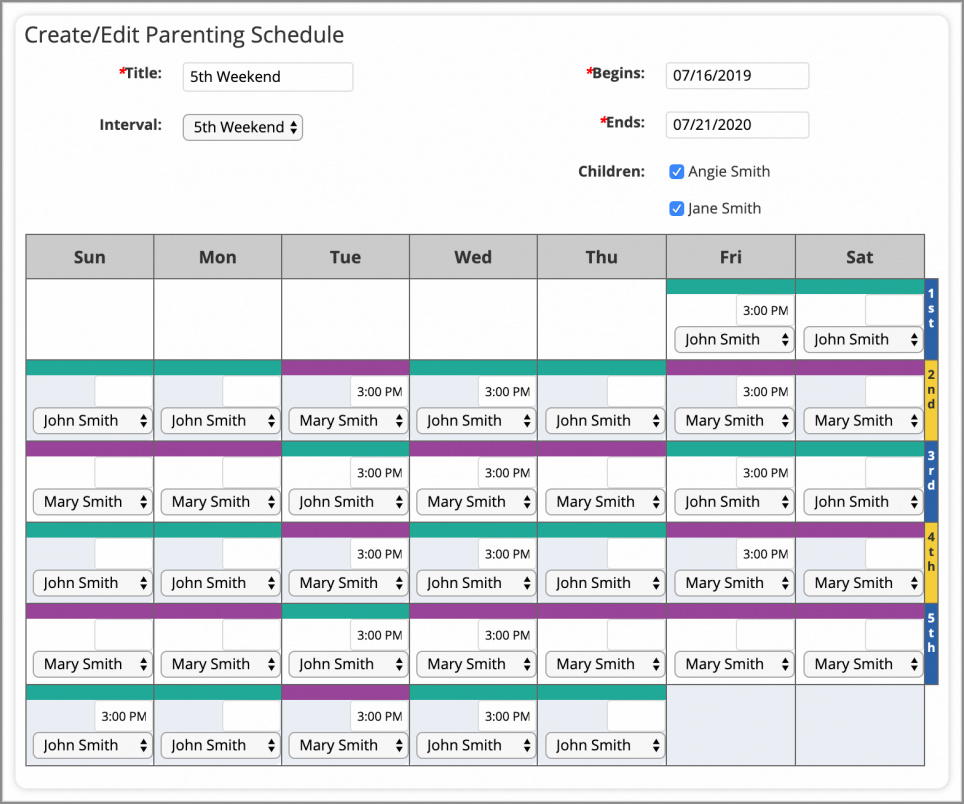Click the Wed column header
964x804 pixels.
pos(473,257)
